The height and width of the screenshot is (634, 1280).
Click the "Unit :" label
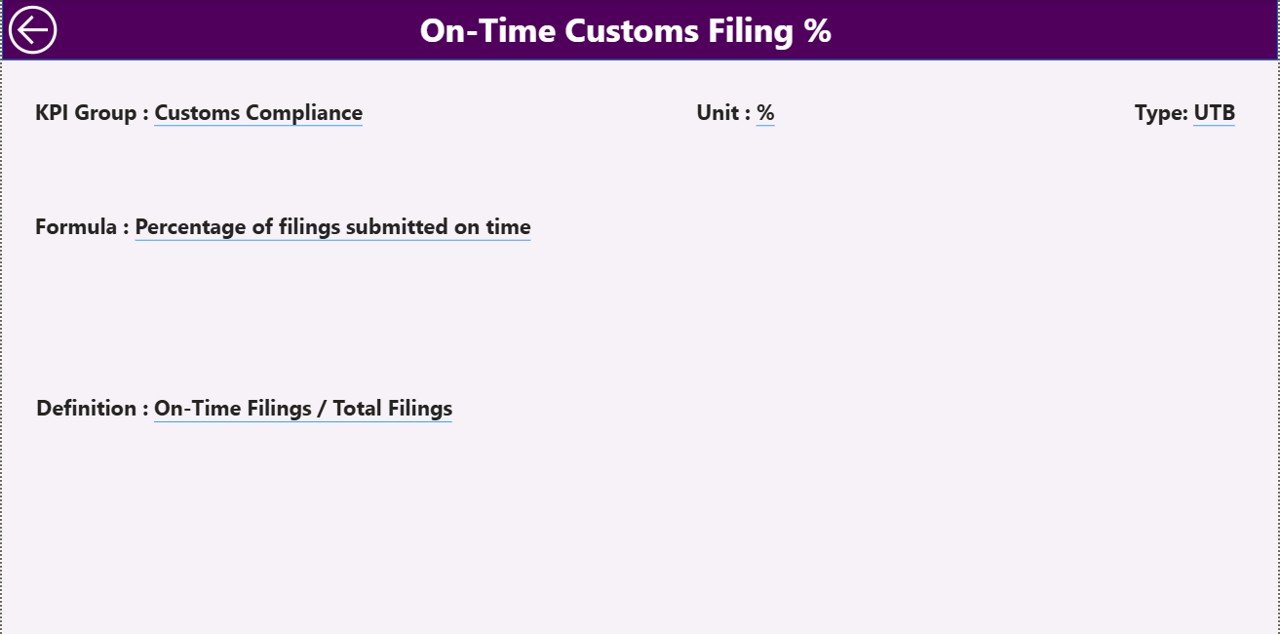click(x=723, y=113)
